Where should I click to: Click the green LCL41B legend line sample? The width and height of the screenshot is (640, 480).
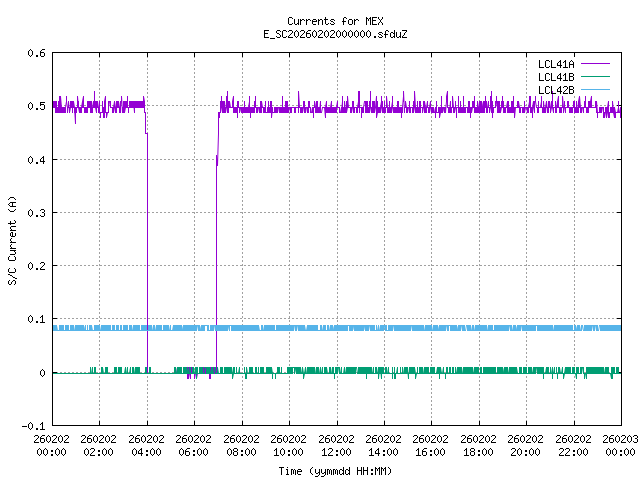click(595, 77)
